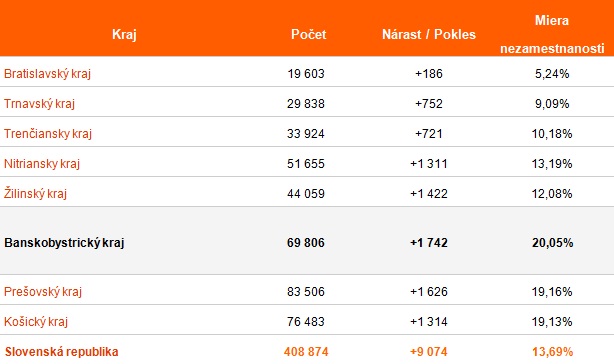The image size is (614, 364).
Task: Click the 69 806 count cell
Action: (306, 243)
